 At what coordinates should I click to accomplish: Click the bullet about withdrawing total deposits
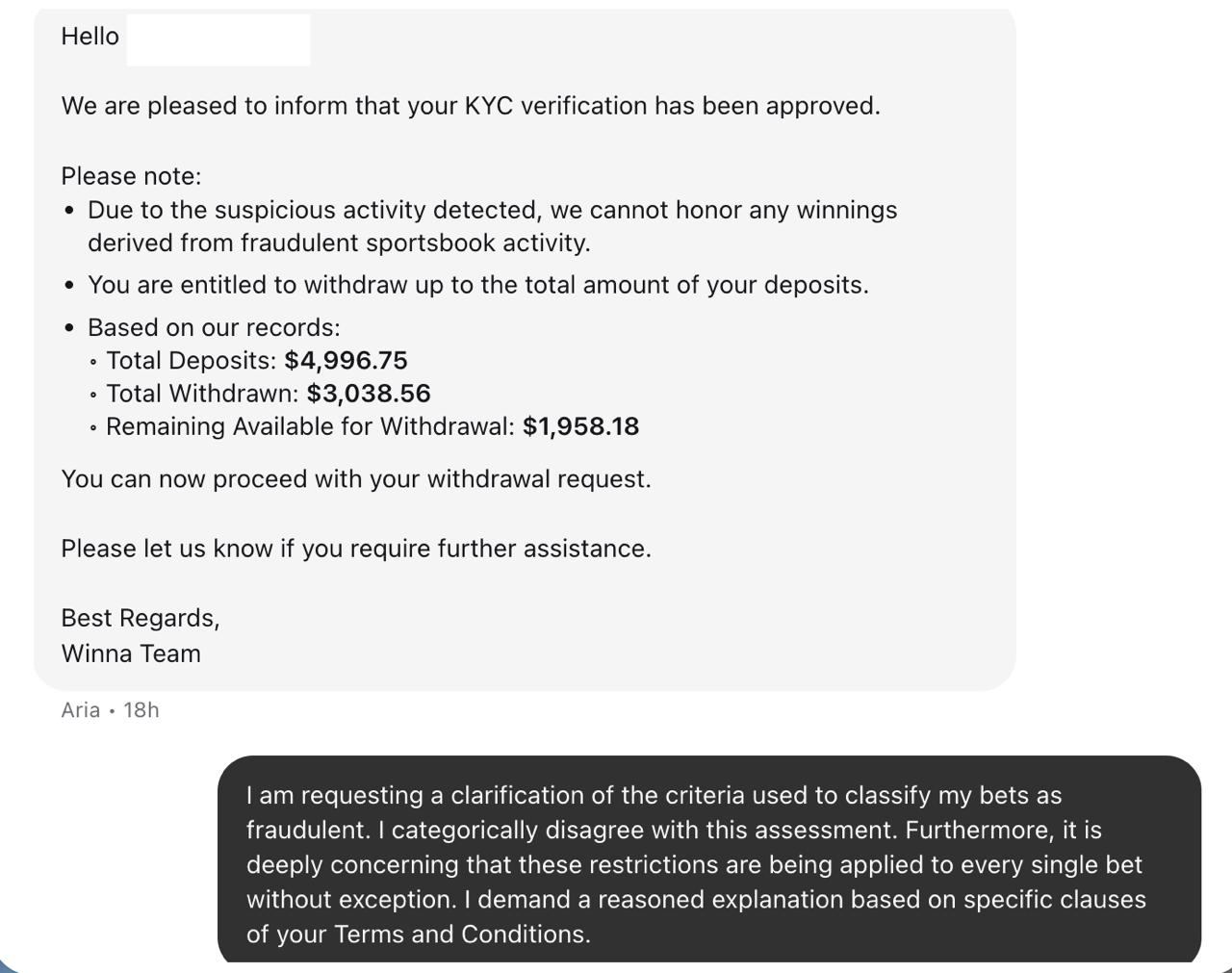(x=477, y=286)
